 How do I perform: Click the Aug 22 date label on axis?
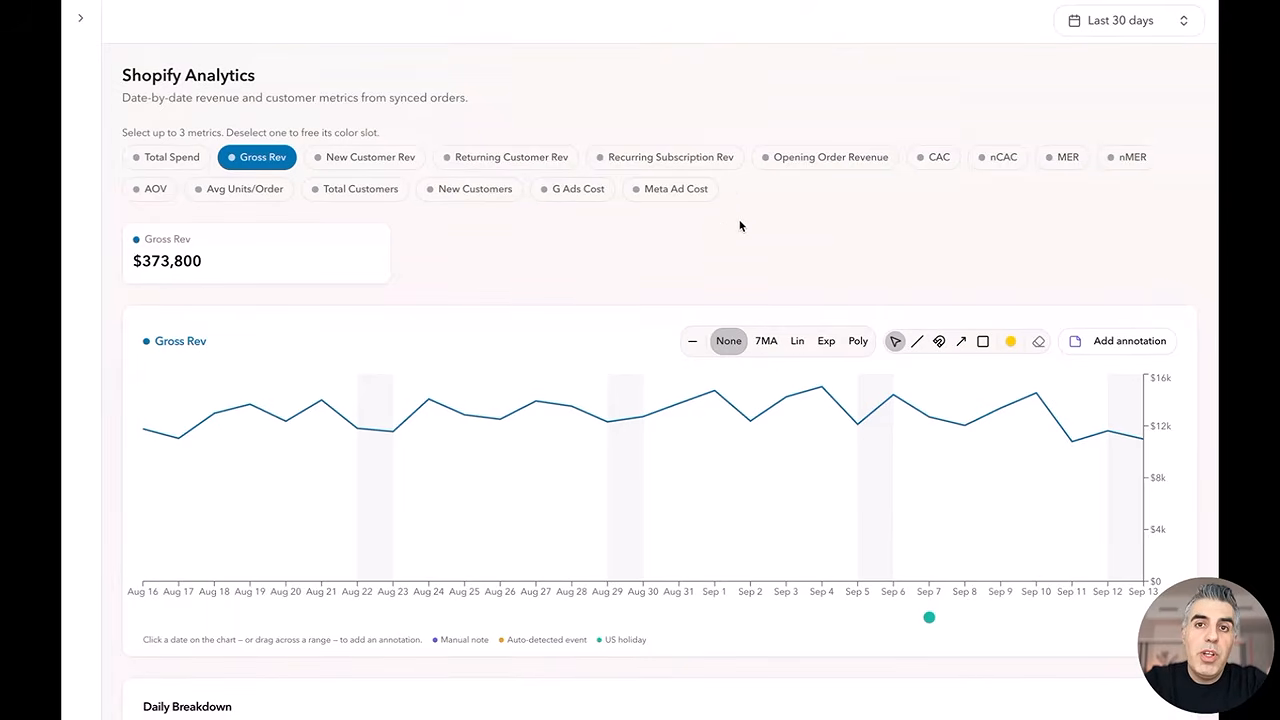pos(357,592)
